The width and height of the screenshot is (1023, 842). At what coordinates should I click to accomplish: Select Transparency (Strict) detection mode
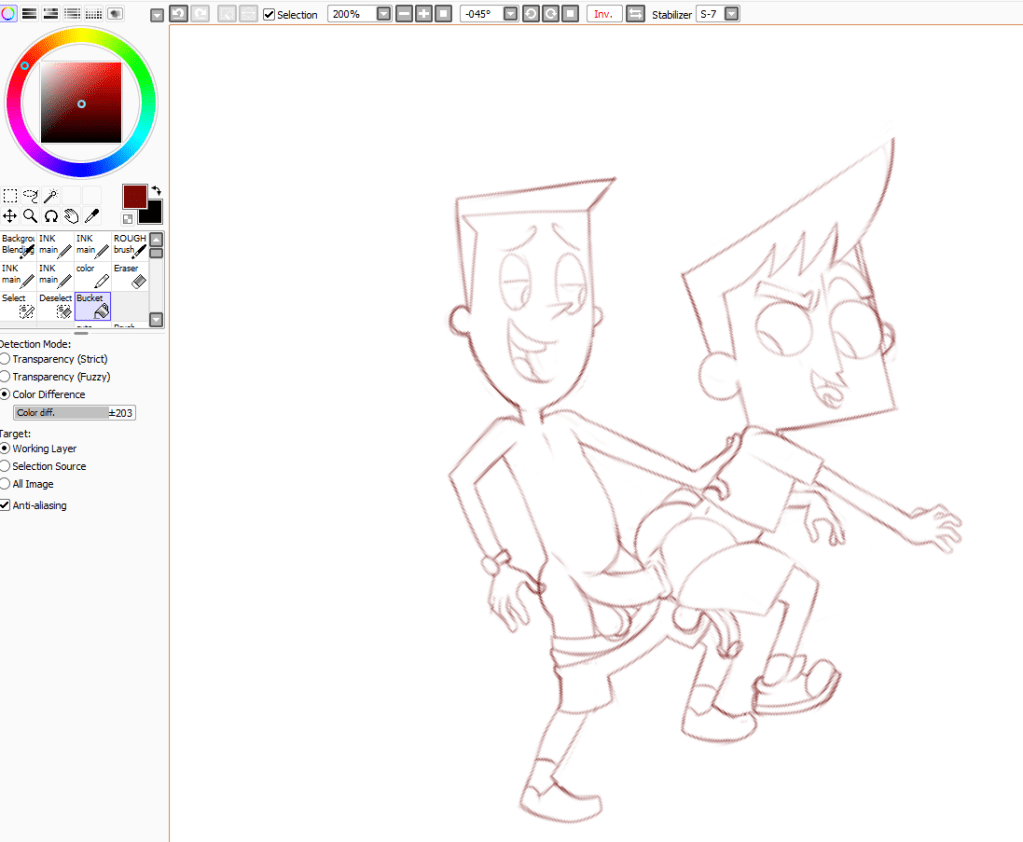coord(5,359)
